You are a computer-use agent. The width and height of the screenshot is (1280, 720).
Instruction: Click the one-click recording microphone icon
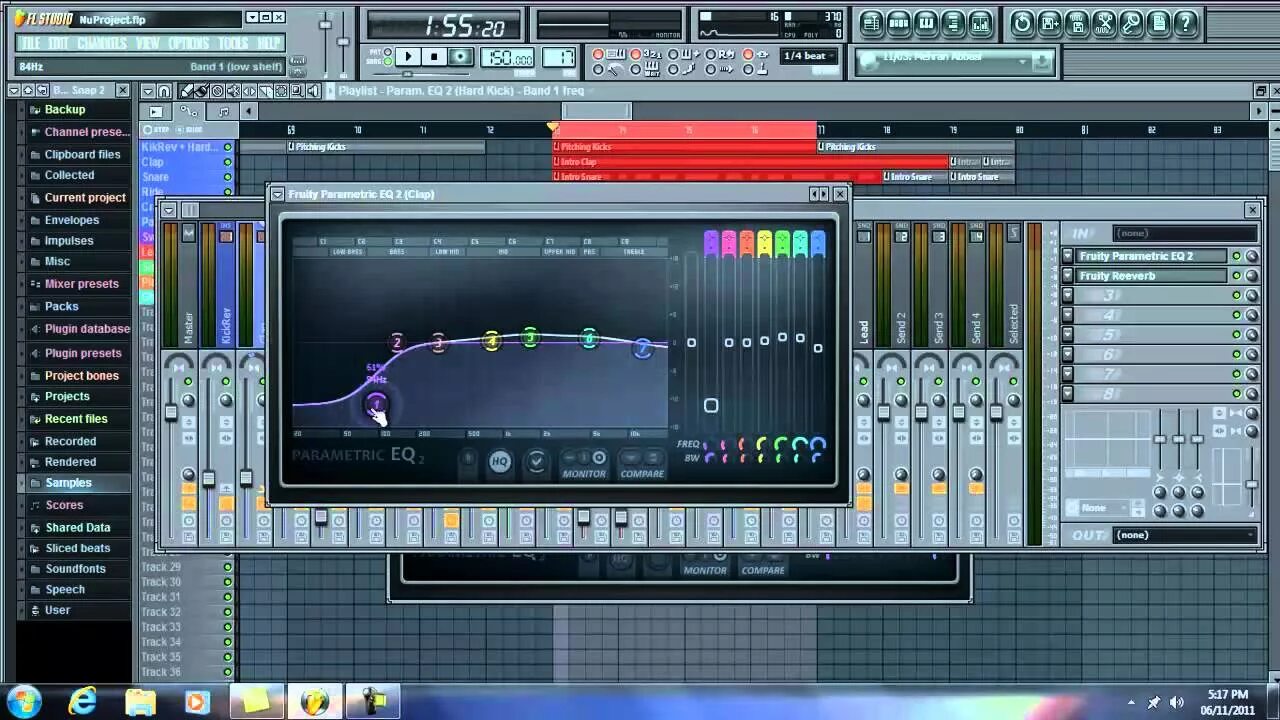(1131, 23)
